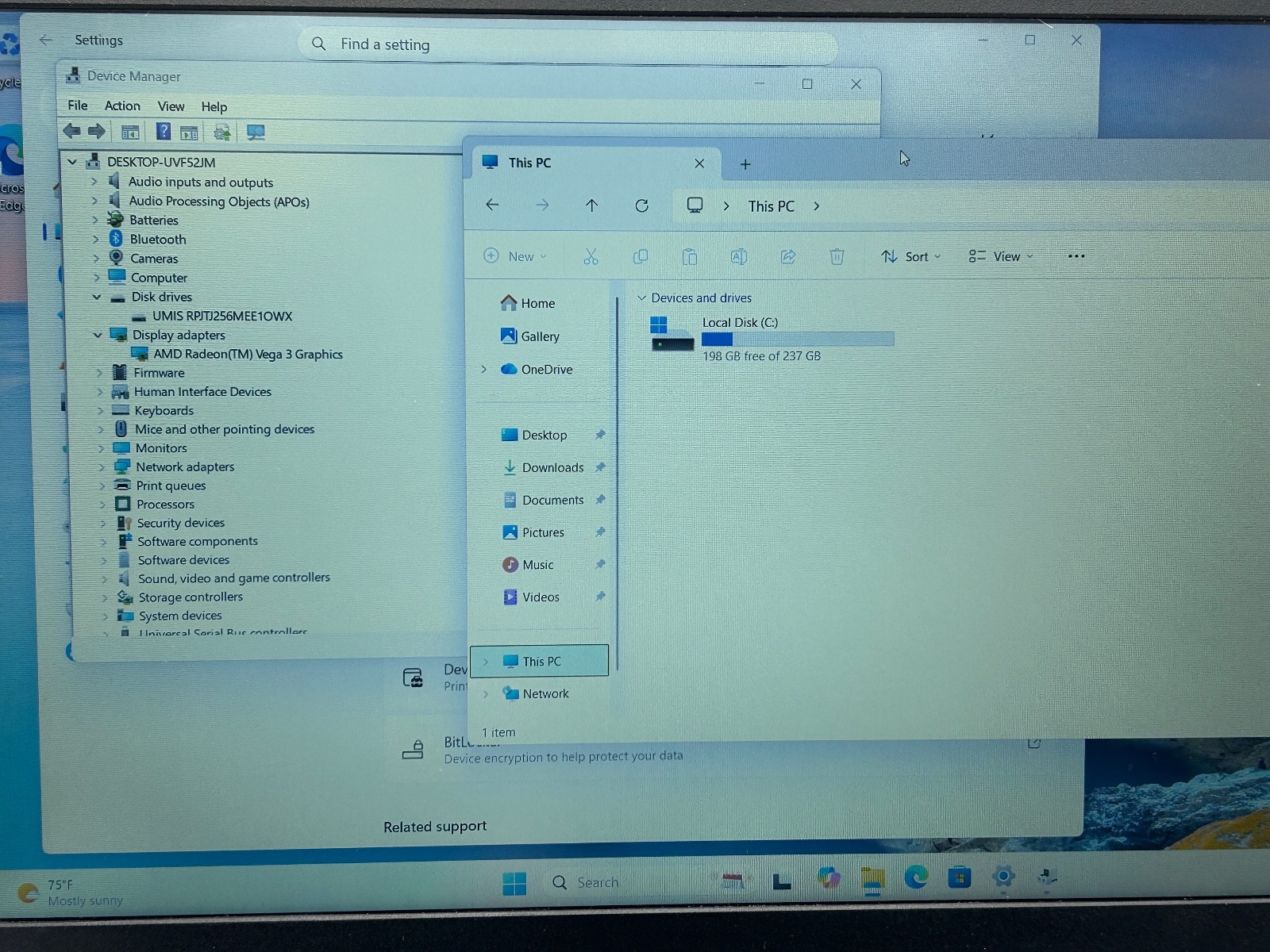Open File menu in Device Manager
1270x952 pixels.
(x=78, y=105)
